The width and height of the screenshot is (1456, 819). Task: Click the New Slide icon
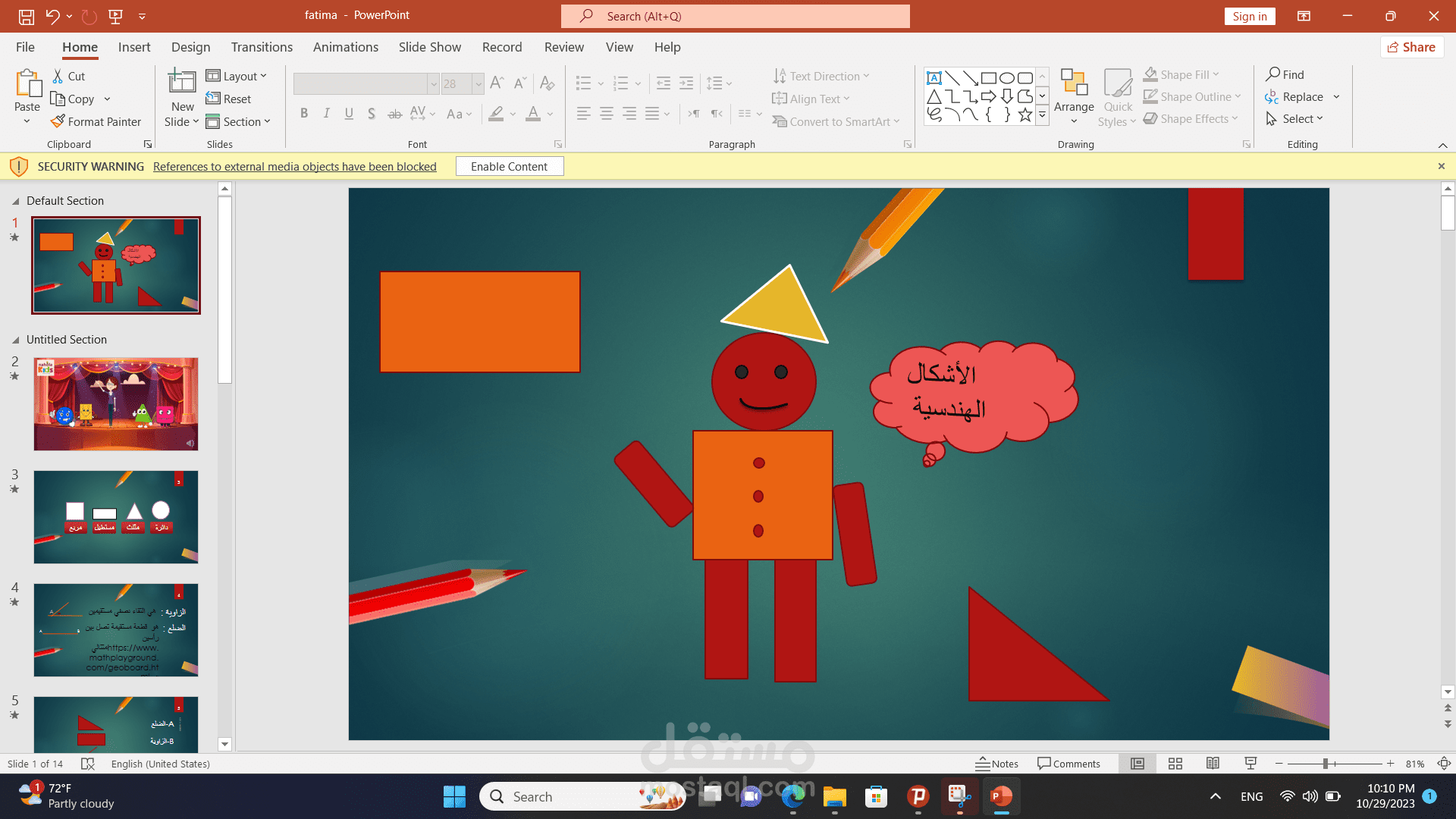point(182,82)
